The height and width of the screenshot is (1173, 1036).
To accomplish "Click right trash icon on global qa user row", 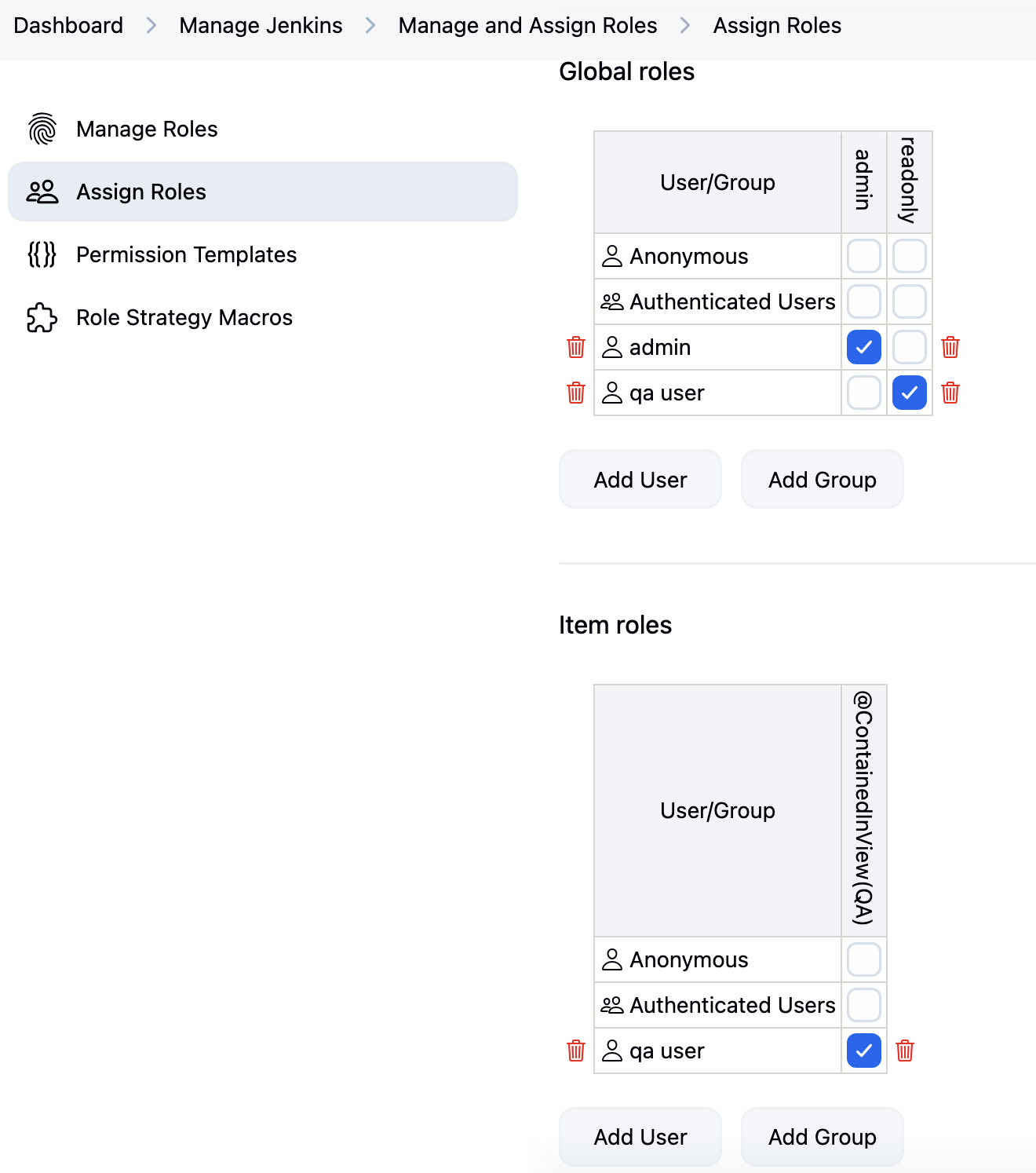I will point(950,393).
